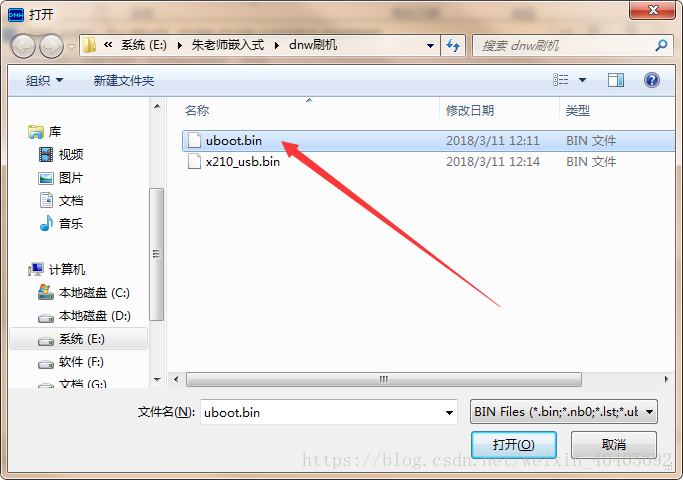Open the 组织 menu

44,81
